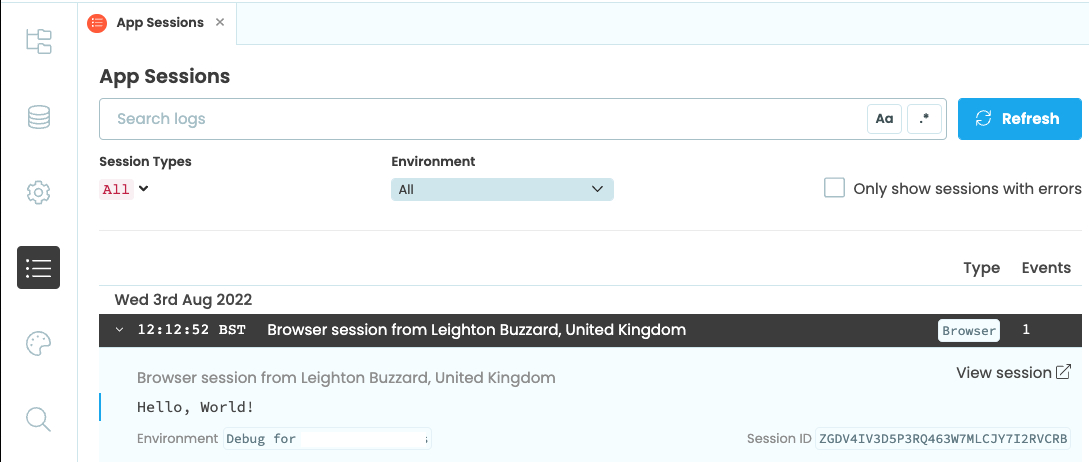Open the Session Types All dropdown
Image resolution: width=1089 pixels, height=462 pixels.
126,189
